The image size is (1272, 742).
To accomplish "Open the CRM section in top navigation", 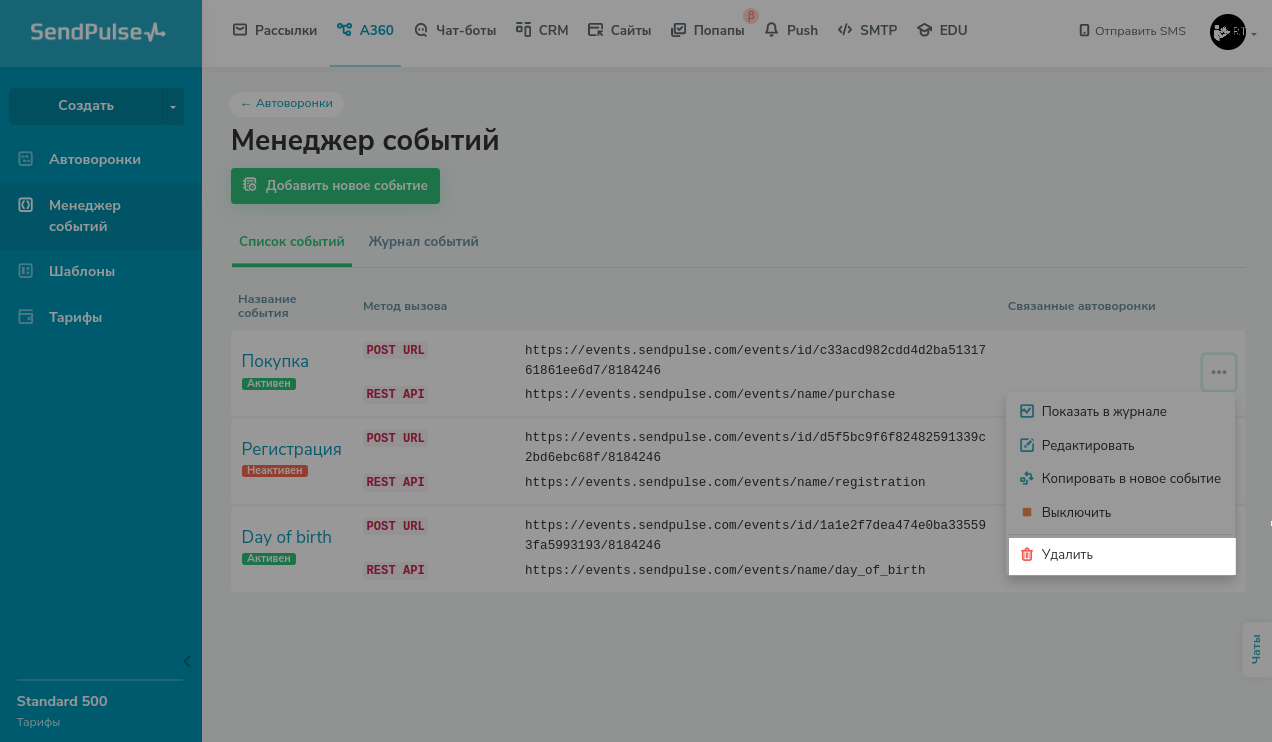I will 542,31.
